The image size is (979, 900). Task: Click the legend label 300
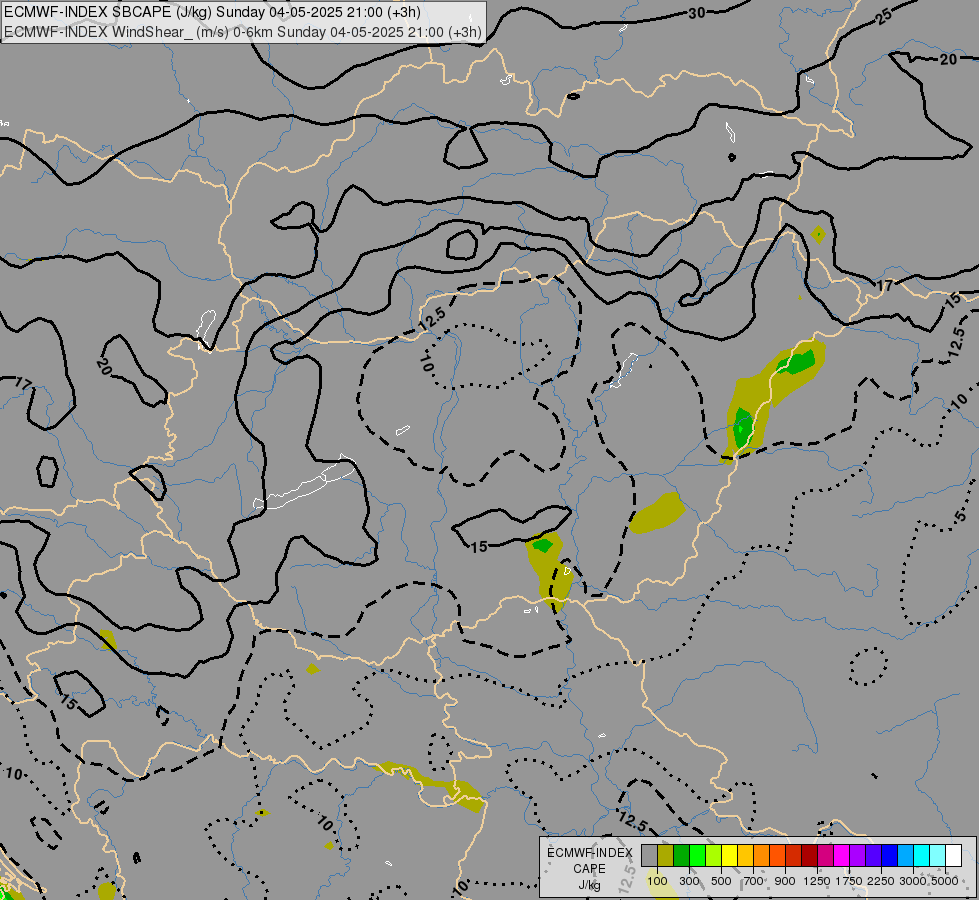click(x=689, y=881)
